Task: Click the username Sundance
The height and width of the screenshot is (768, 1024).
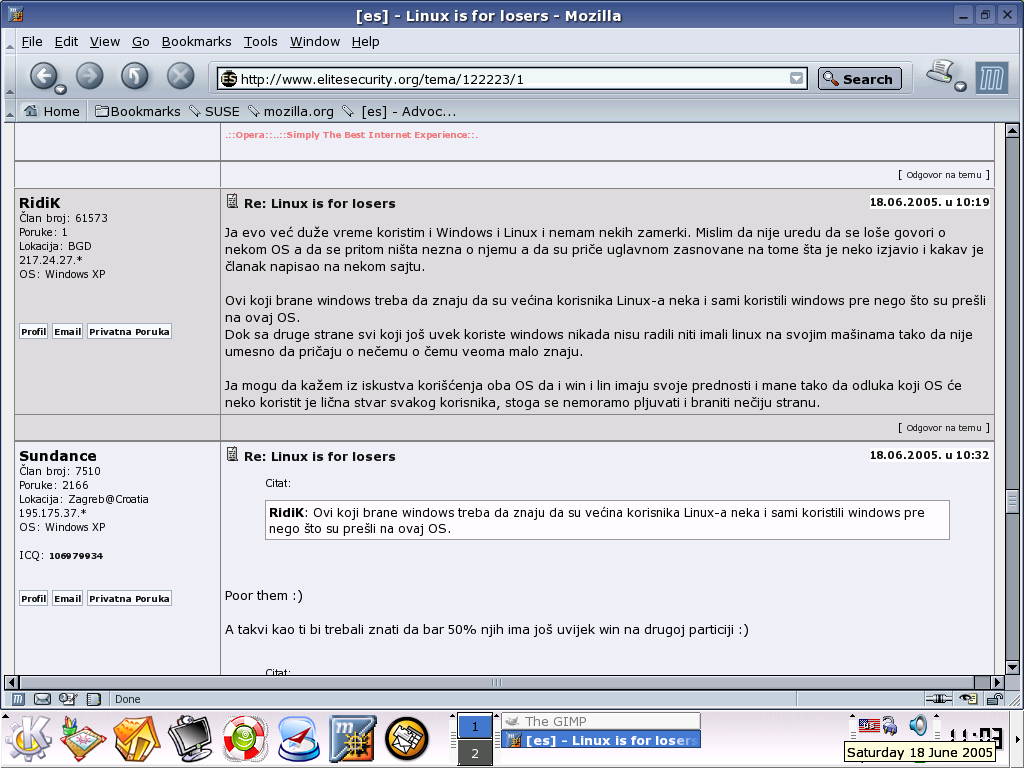Action: tap(57, 456)
